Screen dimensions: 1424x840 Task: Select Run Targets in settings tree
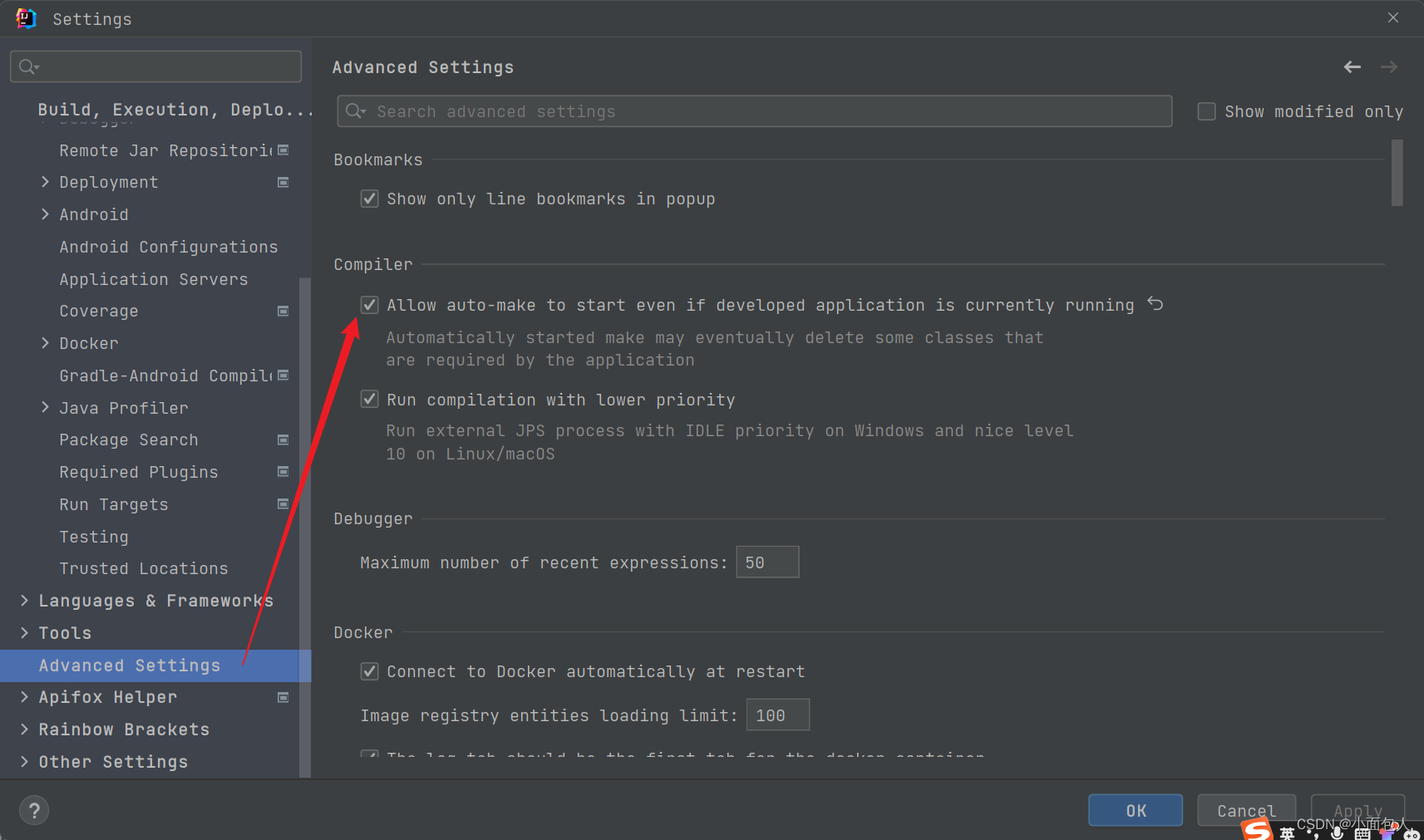(x=114, y=504)
